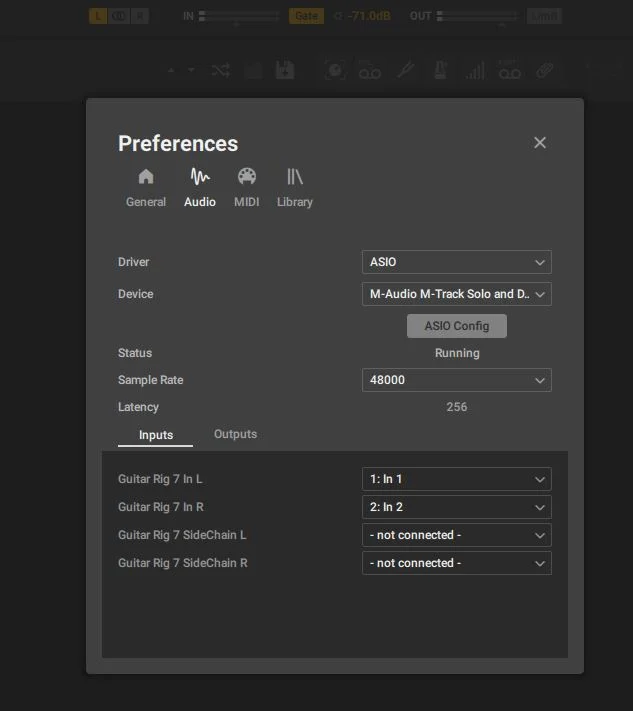Click the Audio waveform tab icon

click(200, 178)
